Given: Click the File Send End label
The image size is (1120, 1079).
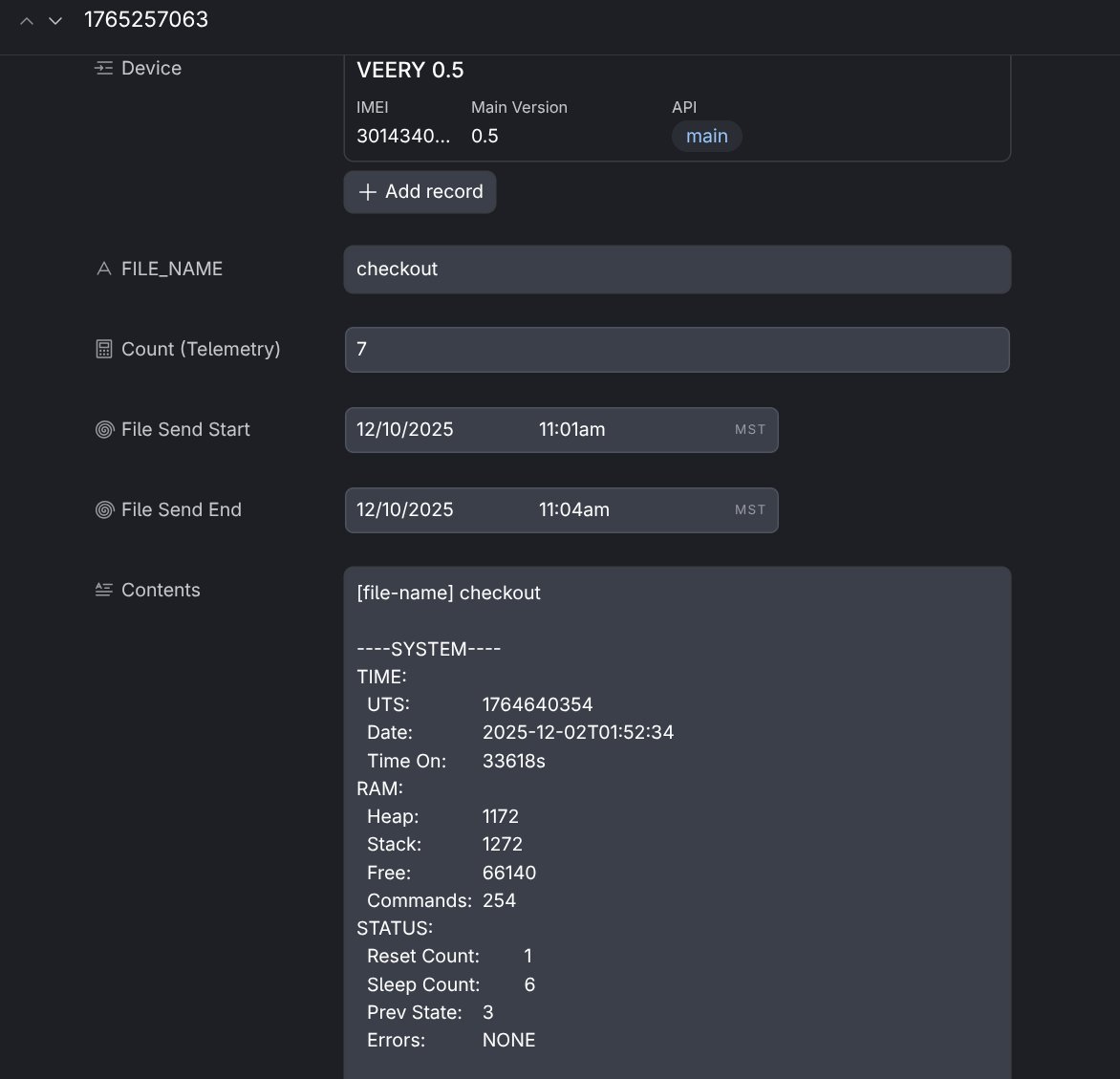Looking at the screenshot, I should 182,509.
